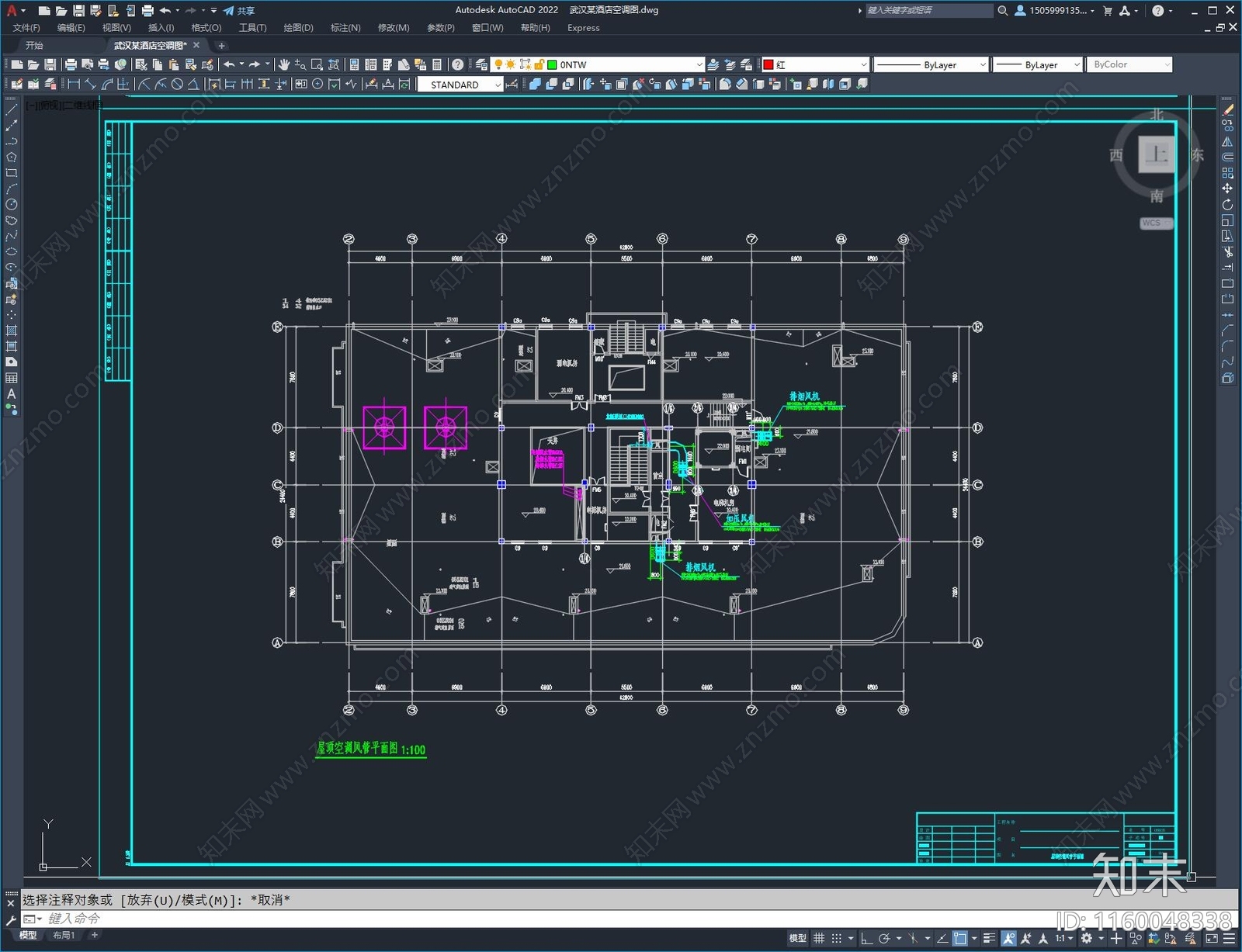Open the red color swatch selector
Image resolution: width=1242 pixels, height=952 pixels.
pos(815,64)
